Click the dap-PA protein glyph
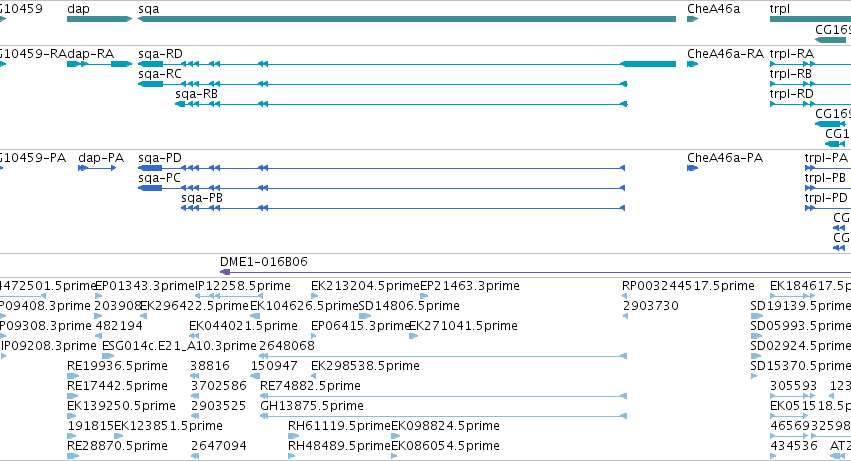The height and width of the screenshot is (461, 851). click(97, 168)
